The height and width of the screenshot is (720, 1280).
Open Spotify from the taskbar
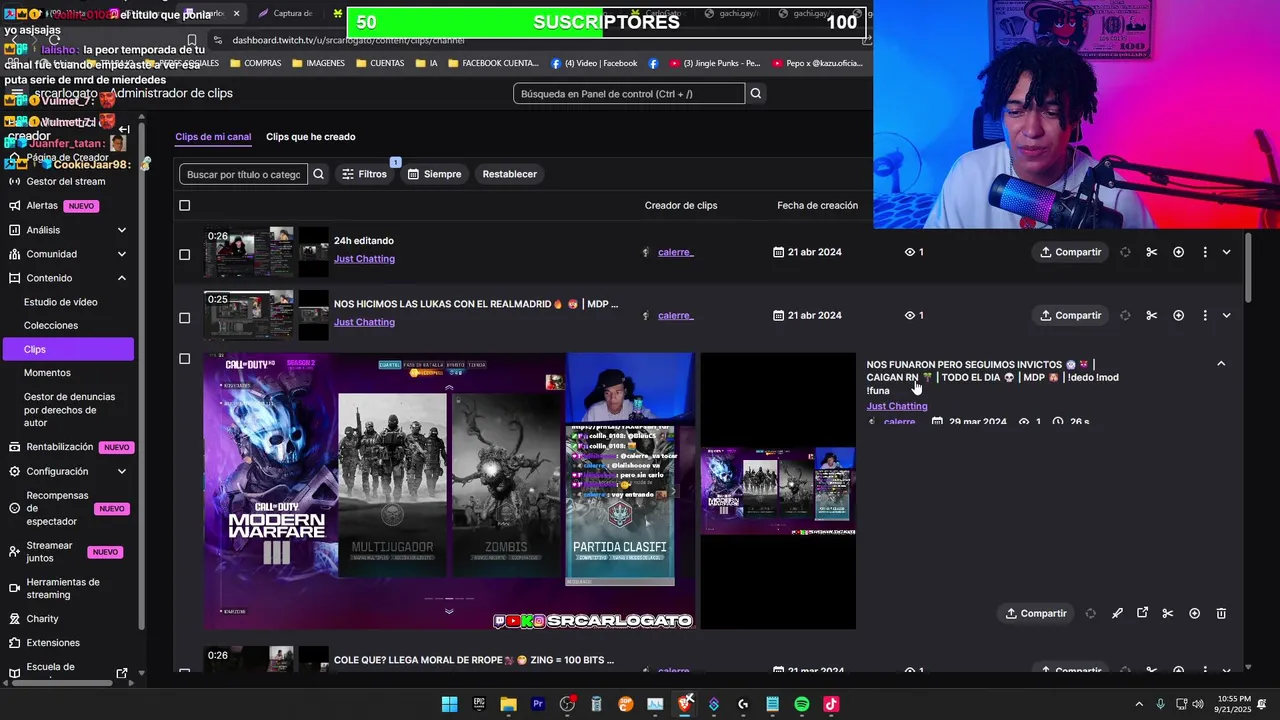(x=802, y=704)
